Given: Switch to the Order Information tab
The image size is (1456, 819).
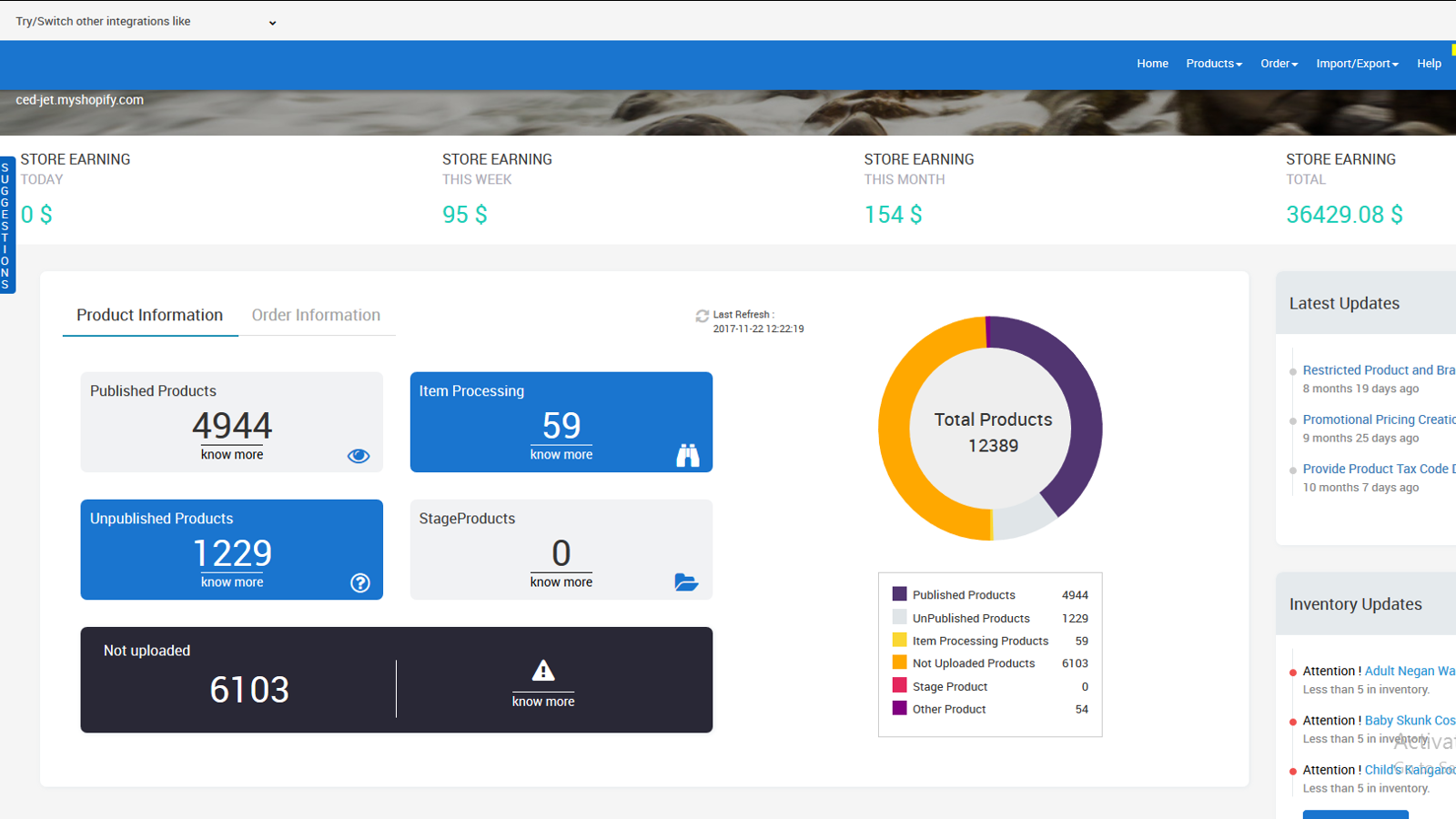Looking at the screenshot, I should pyautogui.click(x=316, y=315).
